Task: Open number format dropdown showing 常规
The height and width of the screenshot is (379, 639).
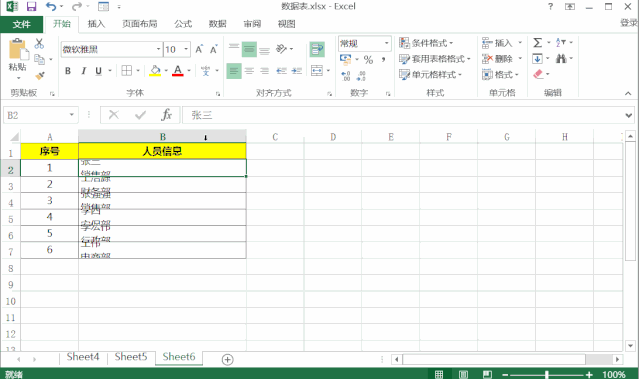Action: tap(386, 43)
